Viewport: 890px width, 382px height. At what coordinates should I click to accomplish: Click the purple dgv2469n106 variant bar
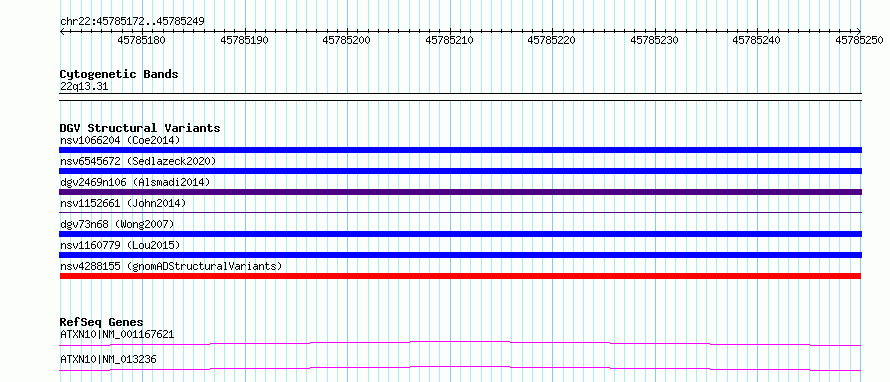(x=460, y=192)
